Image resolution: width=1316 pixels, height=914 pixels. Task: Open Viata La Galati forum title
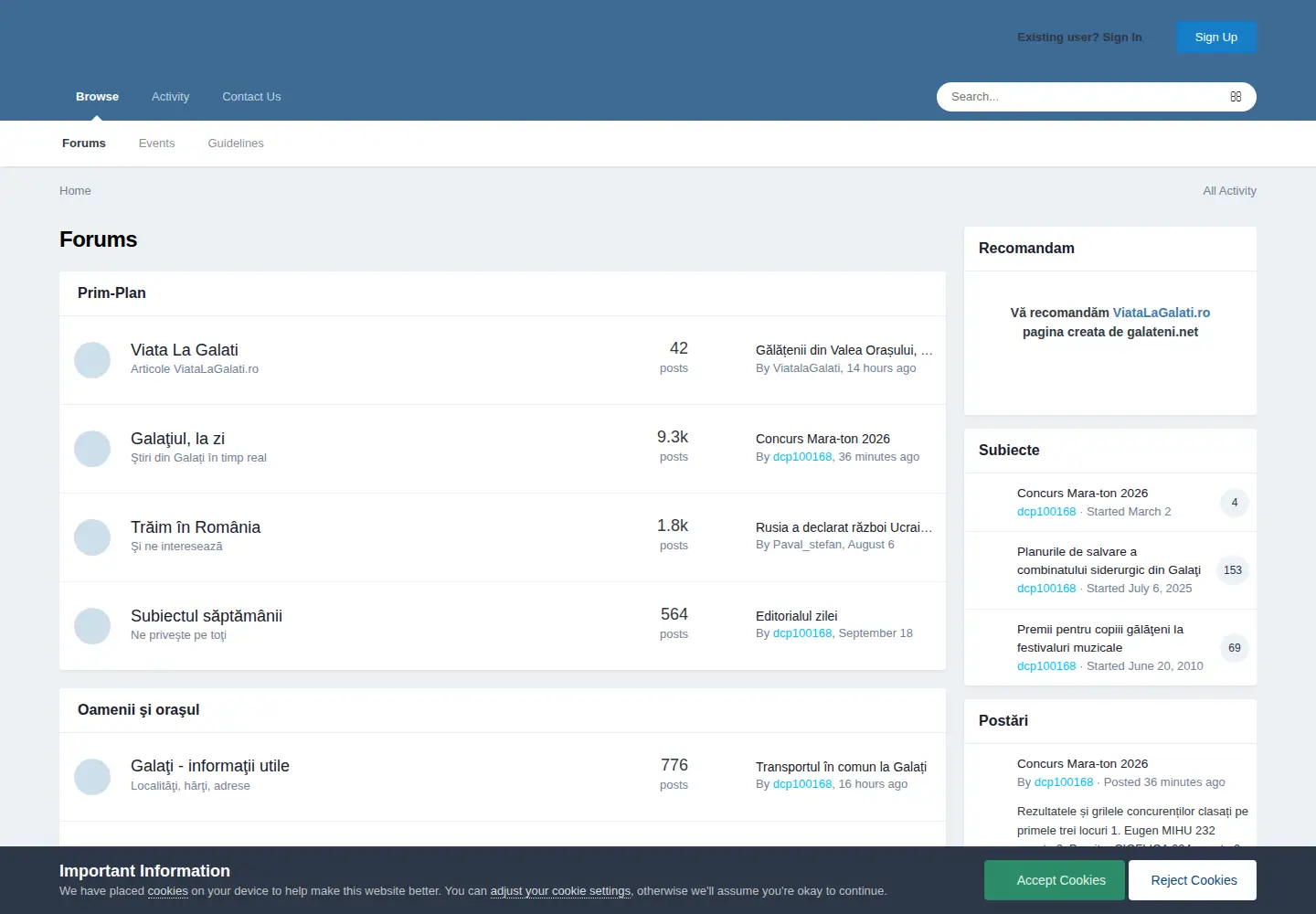(x=185, y=350)
